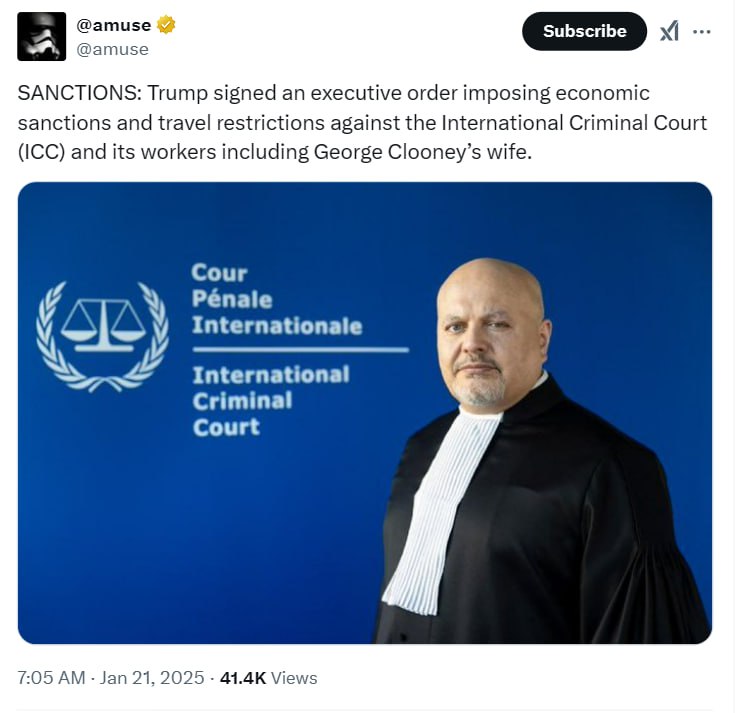Click the white jabot collar in photo
This screenshot has width=736, height=713.
coord(440,510)
